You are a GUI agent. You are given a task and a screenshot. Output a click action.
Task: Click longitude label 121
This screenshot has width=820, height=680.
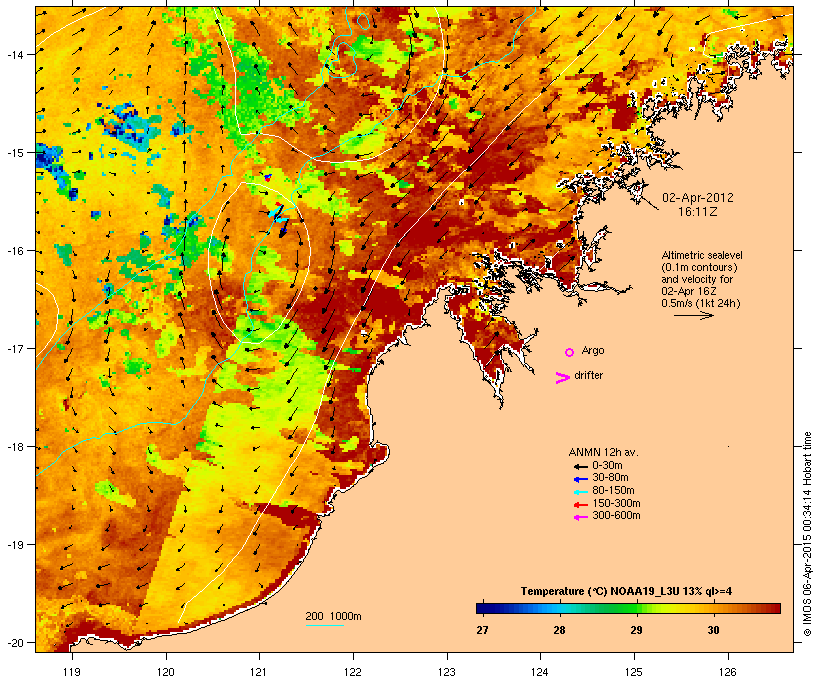coord(259,672)
